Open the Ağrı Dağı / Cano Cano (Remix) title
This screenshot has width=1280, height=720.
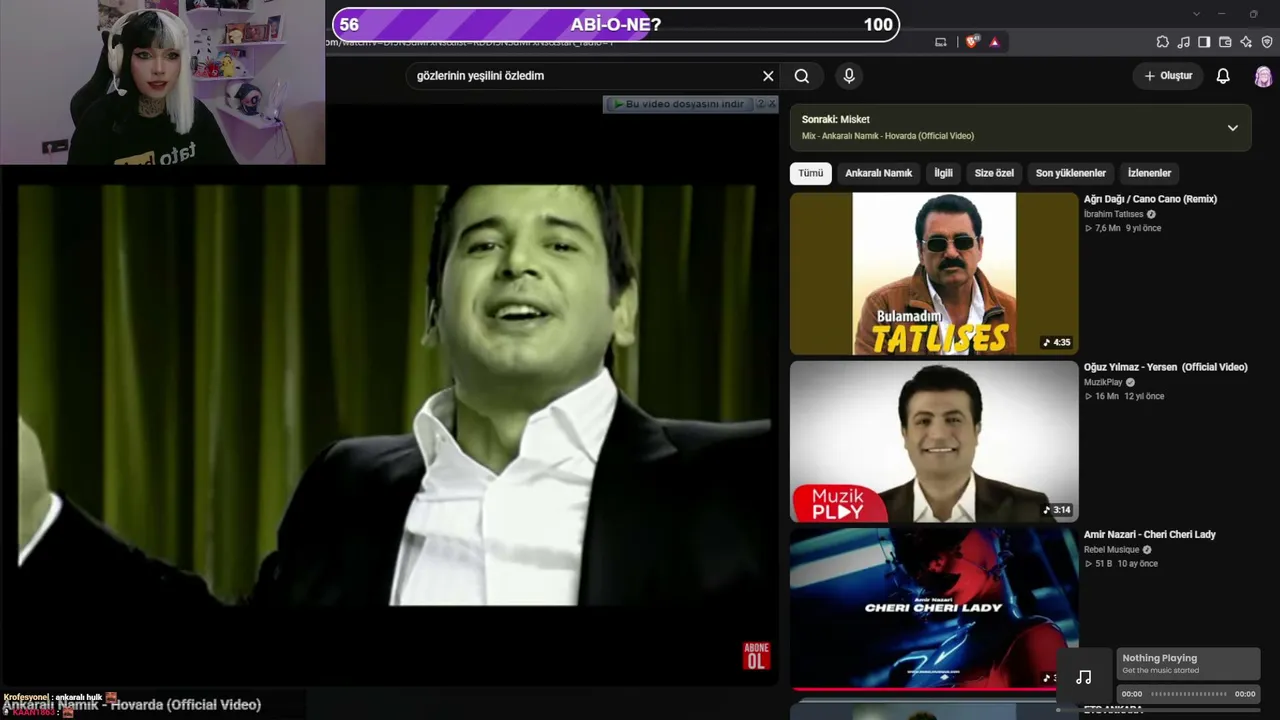(1150, 199)
